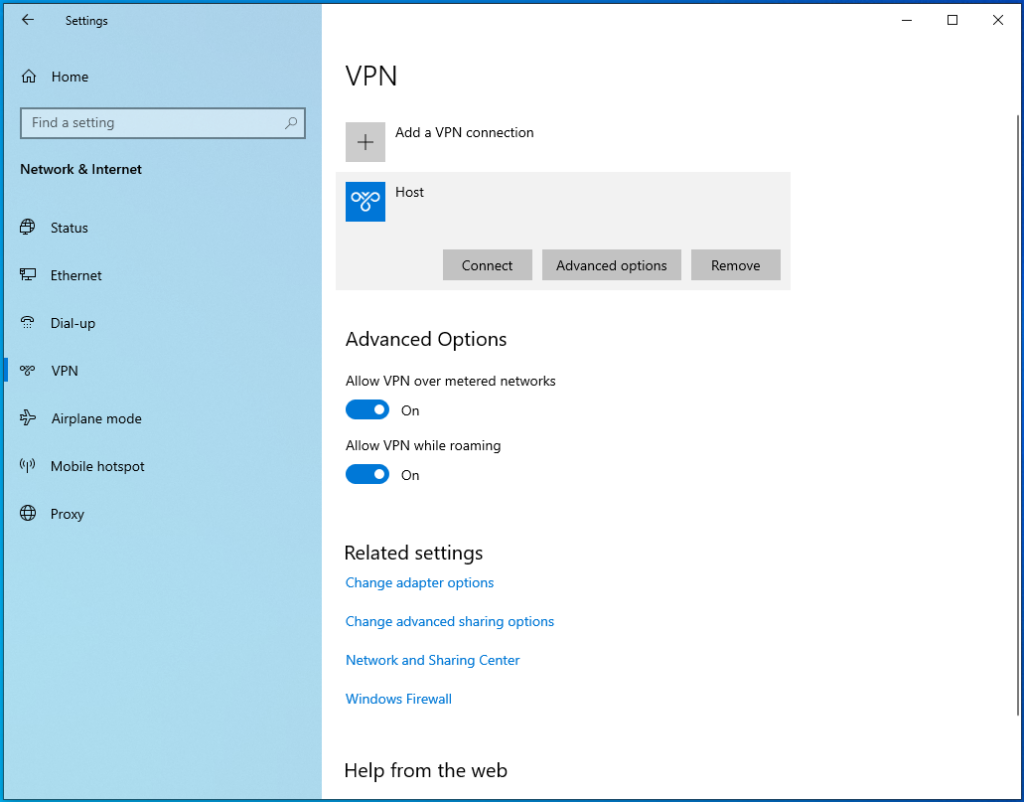Click the Host VPN connection icon
Viewport: 1024px width, 802px height.
pyautogui.click(x=365, y=201)
